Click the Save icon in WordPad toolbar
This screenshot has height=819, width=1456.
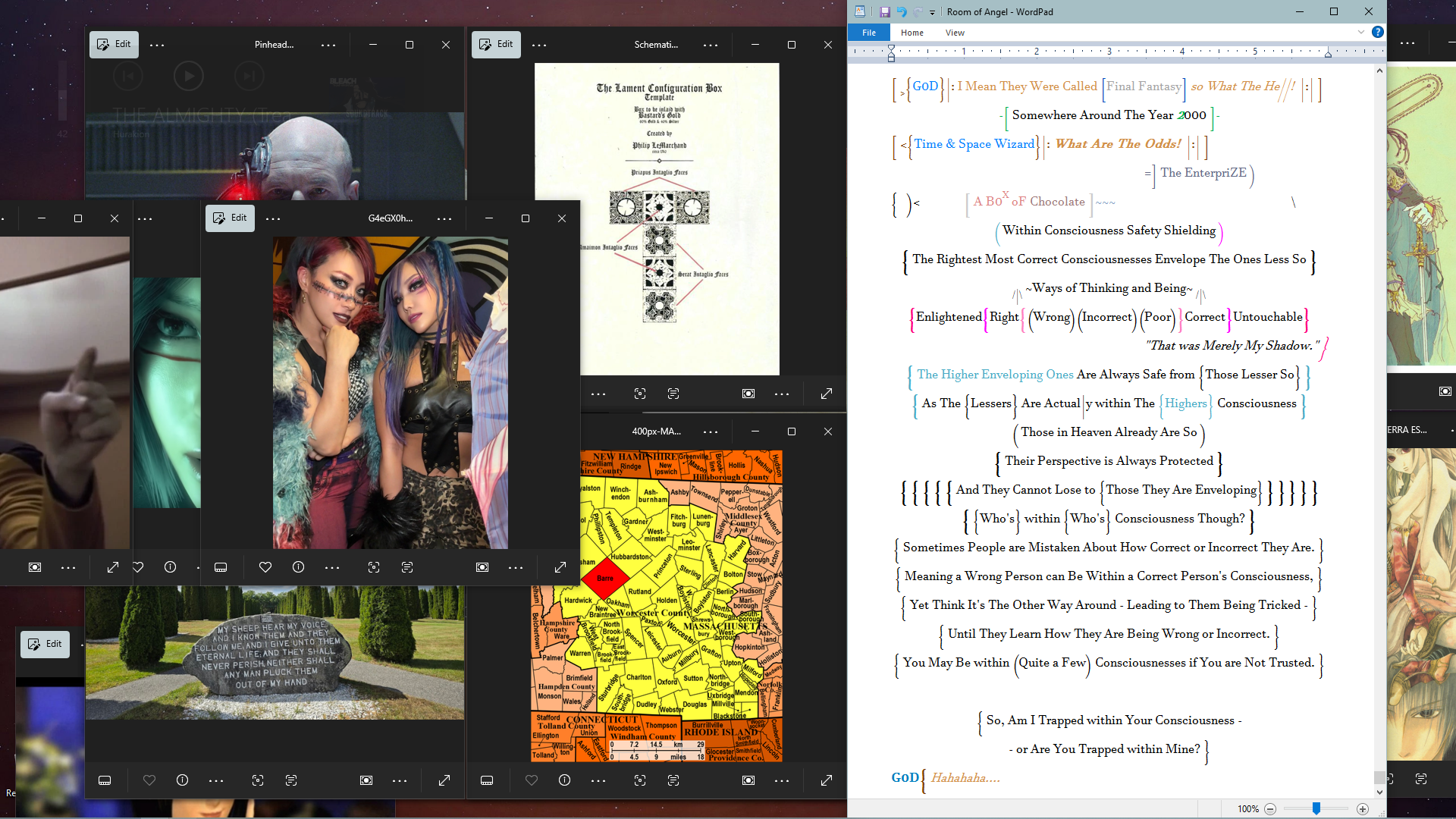(884, 11)
